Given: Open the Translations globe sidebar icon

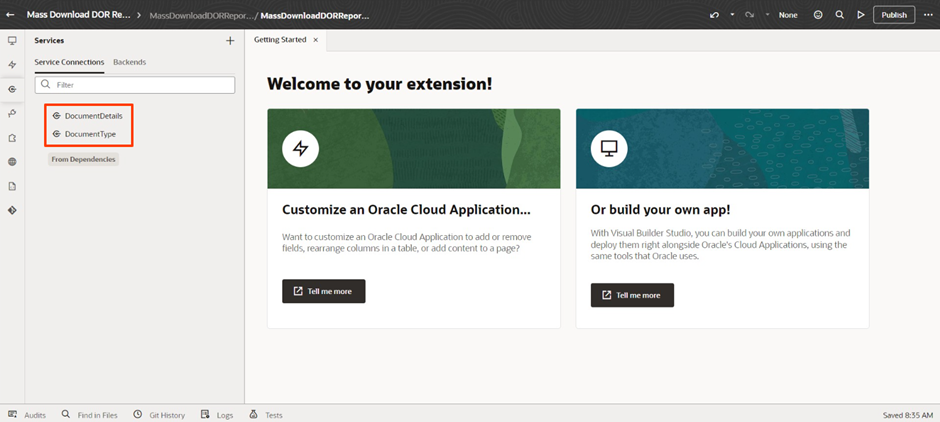Looking at the screenshot, I should tap(12, 162).
